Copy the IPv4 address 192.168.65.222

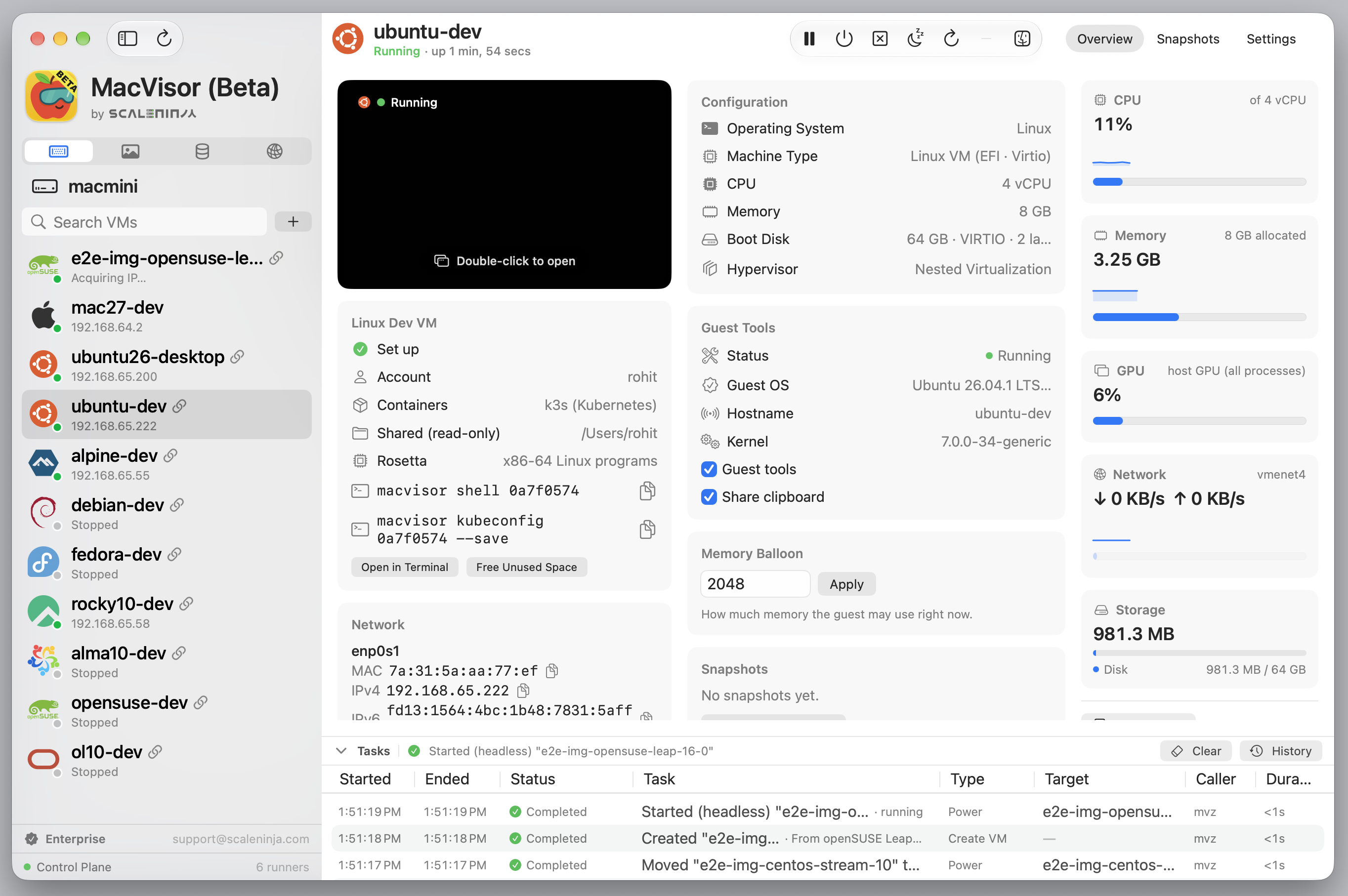[523, 691]
